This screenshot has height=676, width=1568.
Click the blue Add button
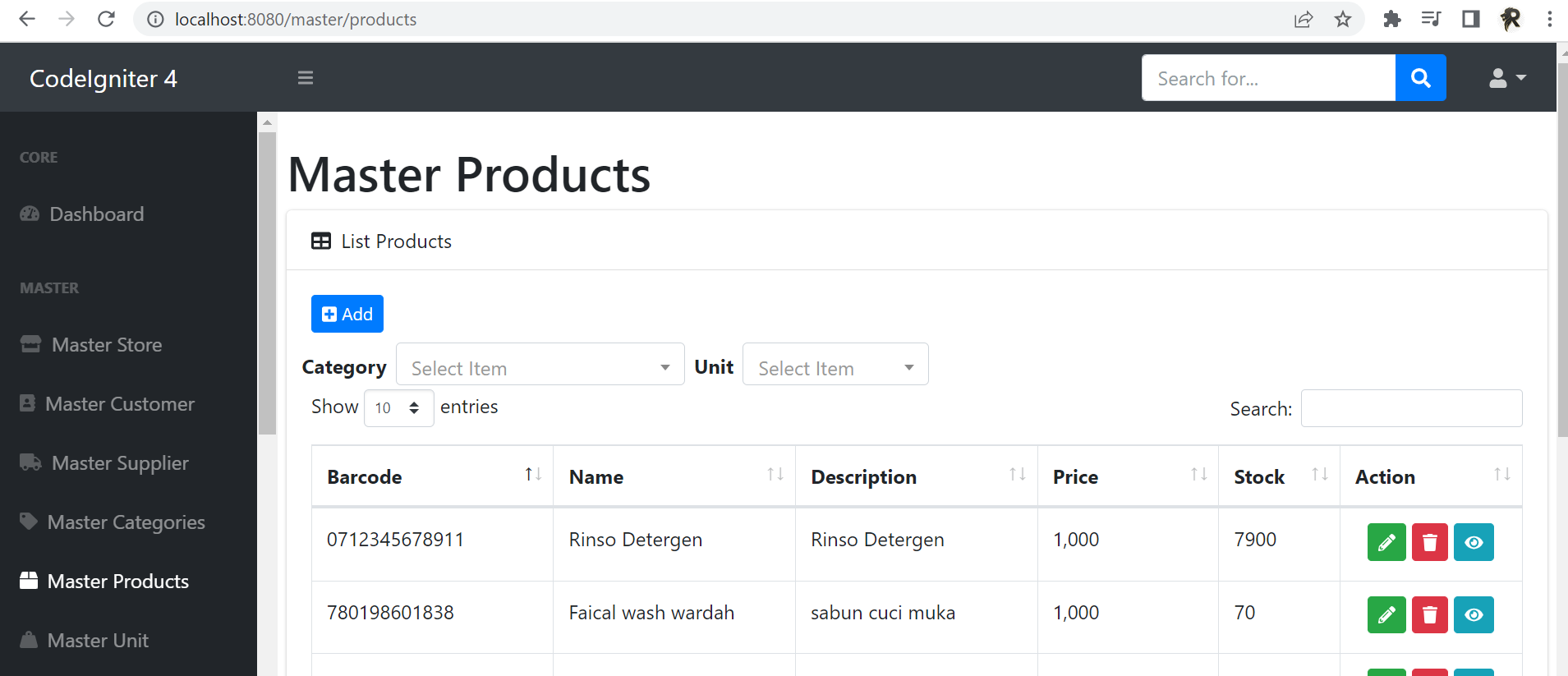[347, 314]
